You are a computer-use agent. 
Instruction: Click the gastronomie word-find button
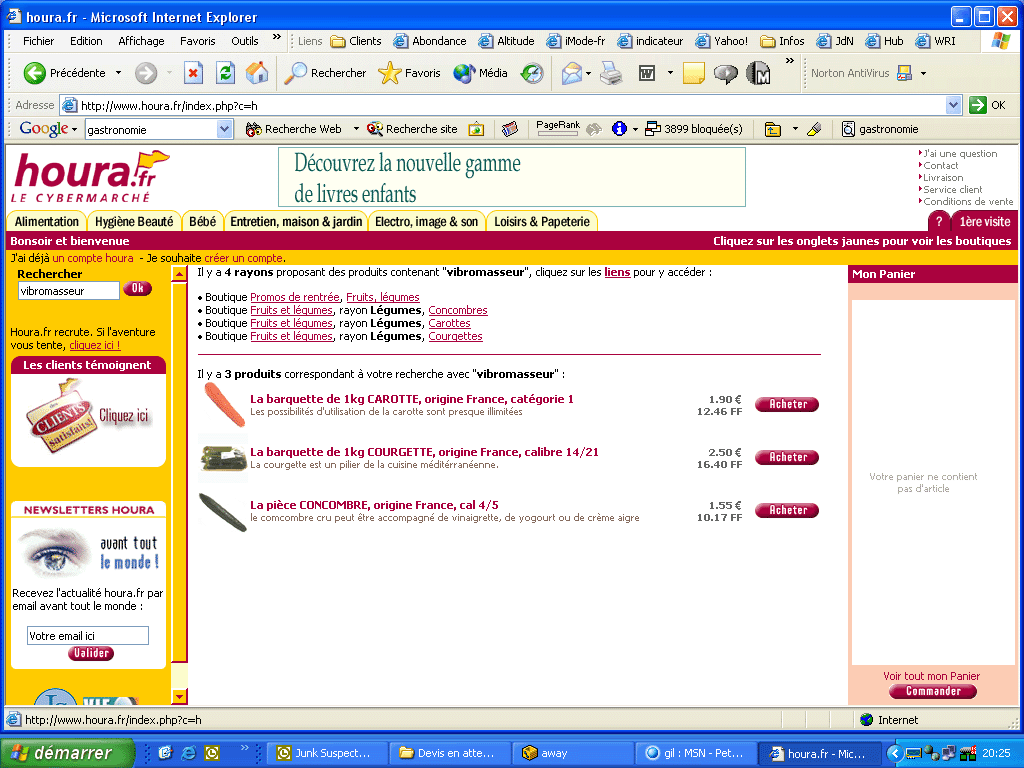880,129
